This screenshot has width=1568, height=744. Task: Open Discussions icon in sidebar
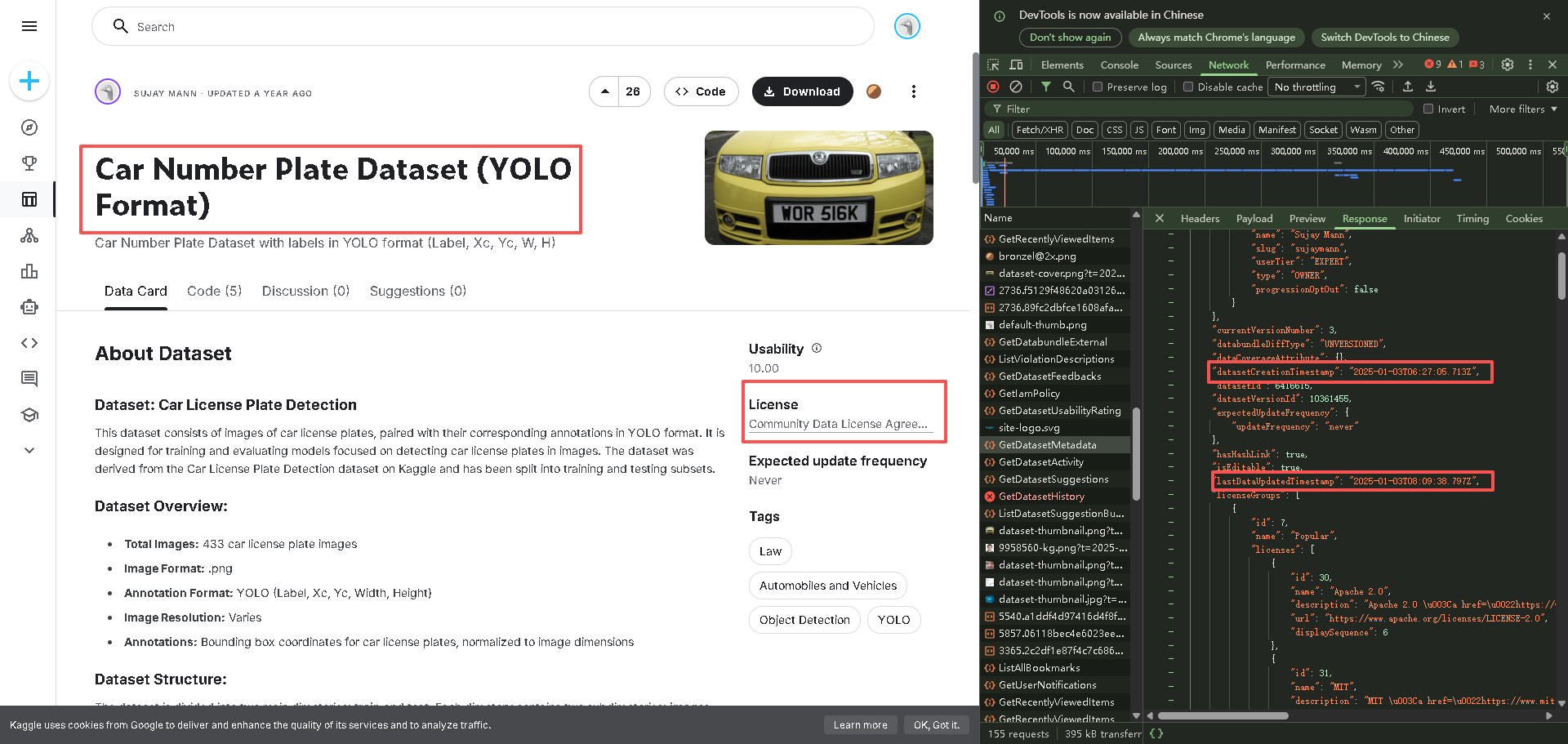[29, 379]
